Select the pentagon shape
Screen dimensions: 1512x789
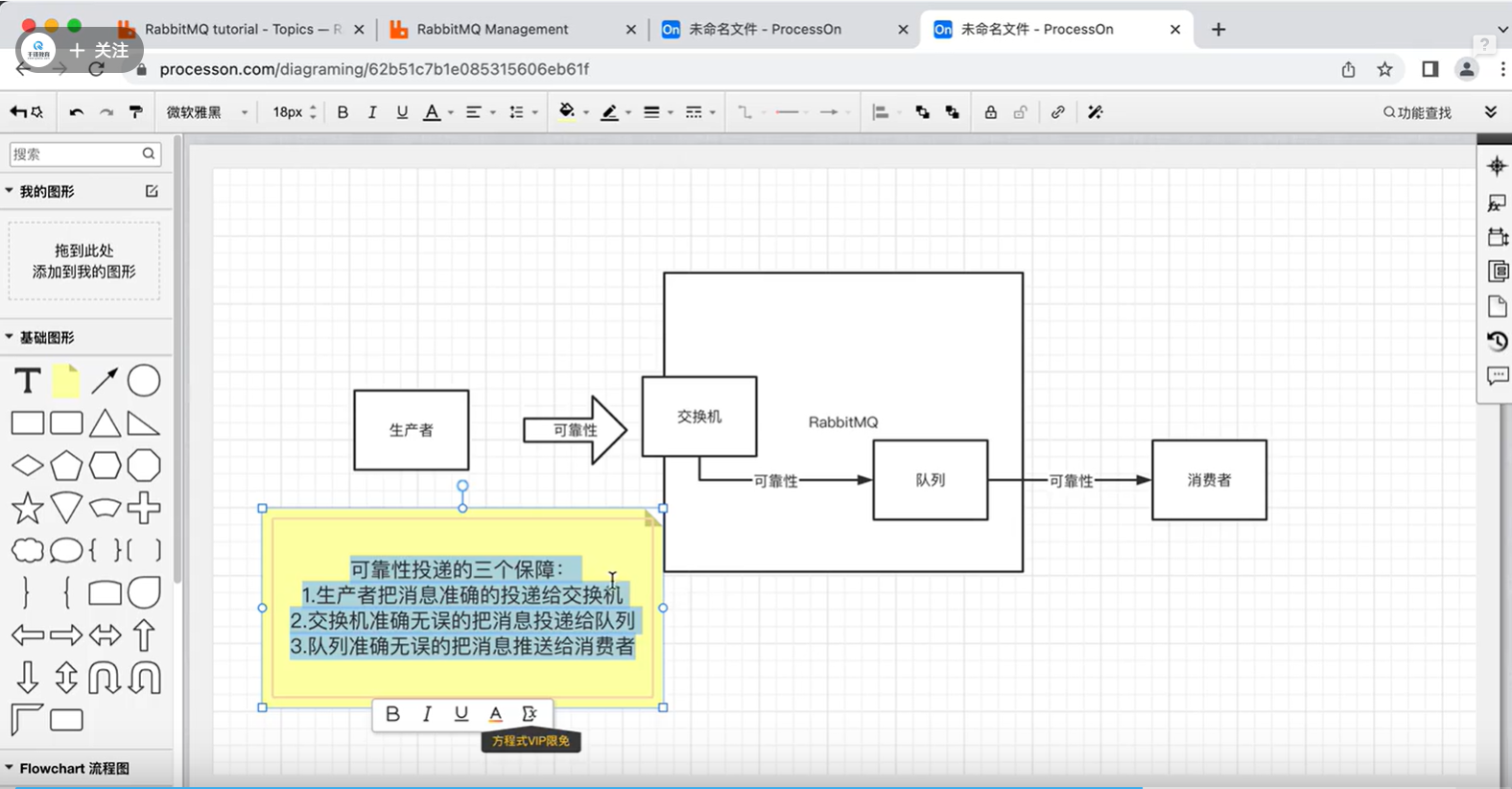point(66,466)
